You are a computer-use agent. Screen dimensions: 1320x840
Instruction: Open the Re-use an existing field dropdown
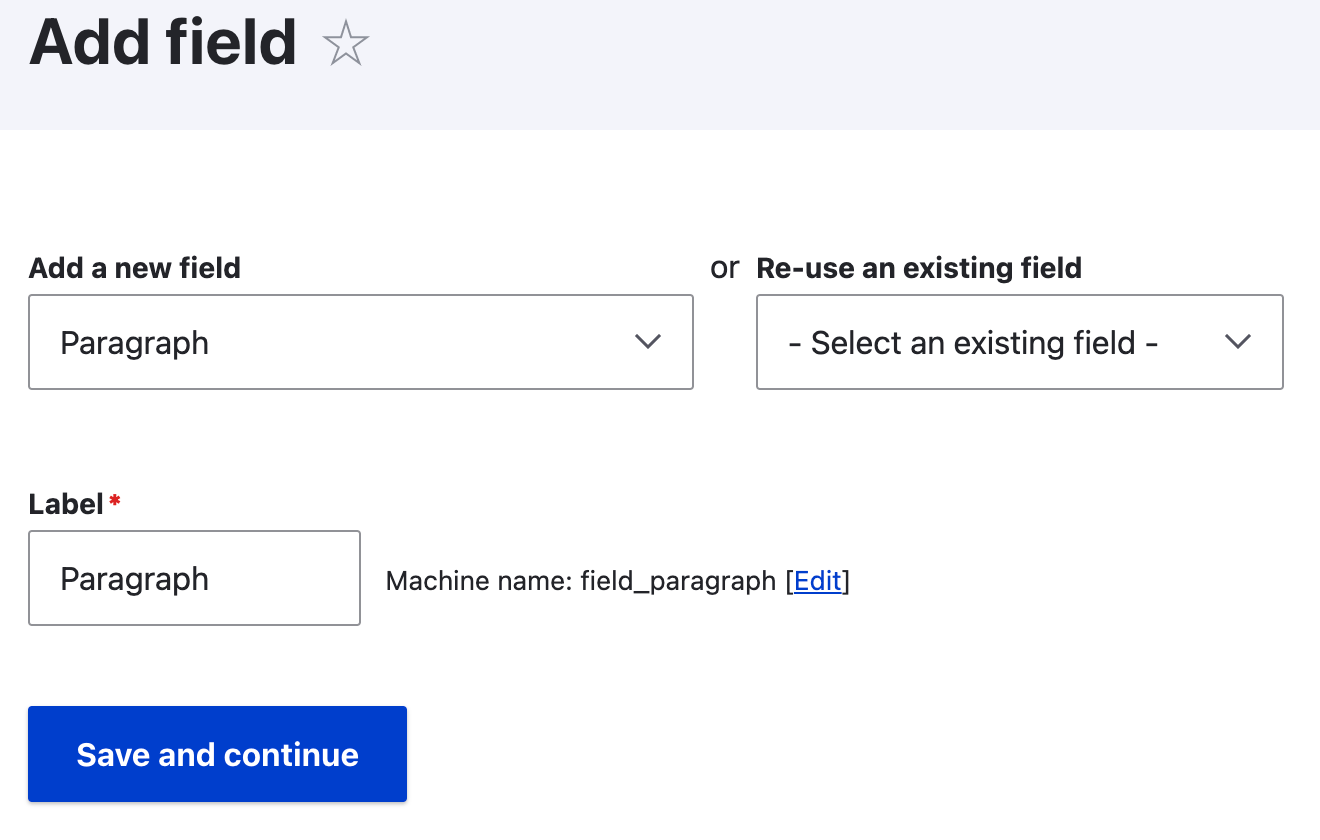click(1020, 342)
